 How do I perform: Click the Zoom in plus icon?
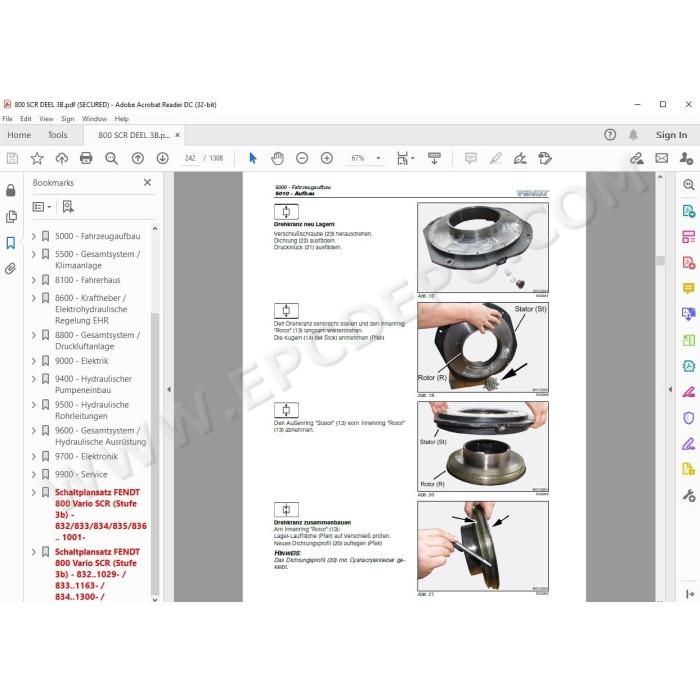(327, 158)
